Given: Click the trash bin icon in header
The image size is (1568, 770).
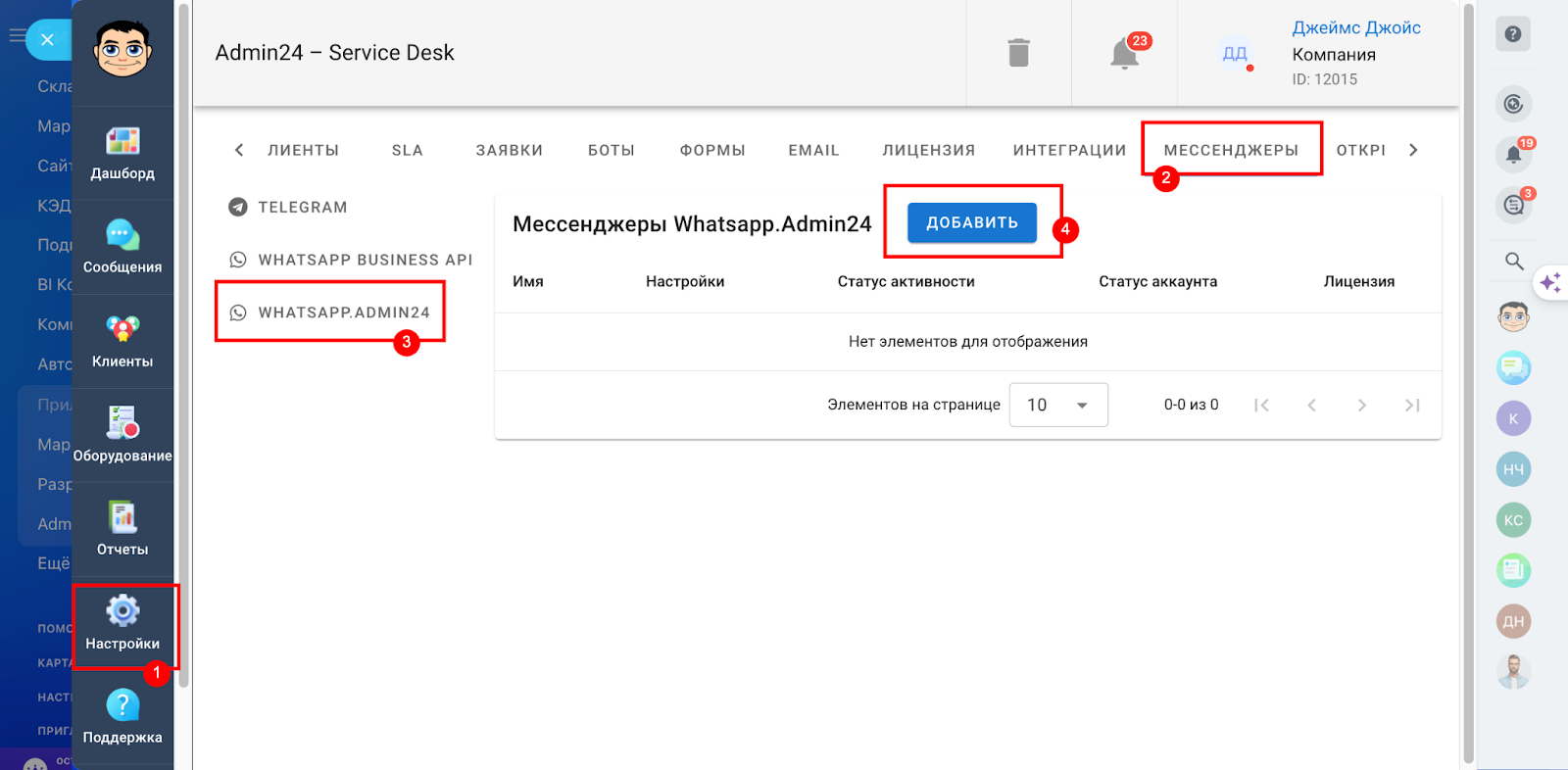Looking at the screenshot, I should 1018,53.
